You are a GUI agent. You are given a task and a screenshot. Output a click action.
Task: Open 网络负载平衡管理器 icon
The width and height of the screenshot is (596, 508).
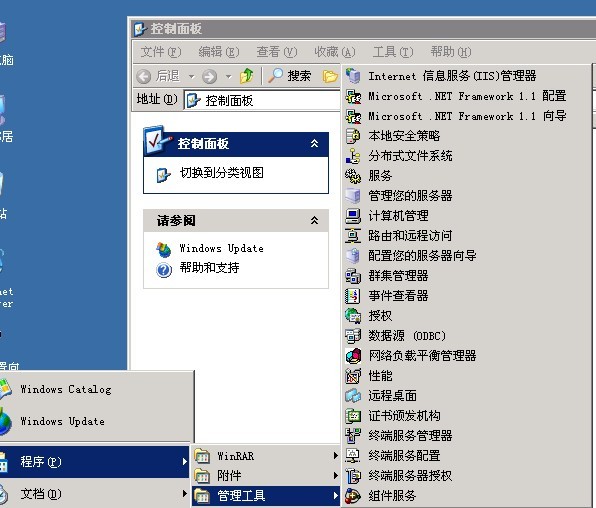pos(353,356)
